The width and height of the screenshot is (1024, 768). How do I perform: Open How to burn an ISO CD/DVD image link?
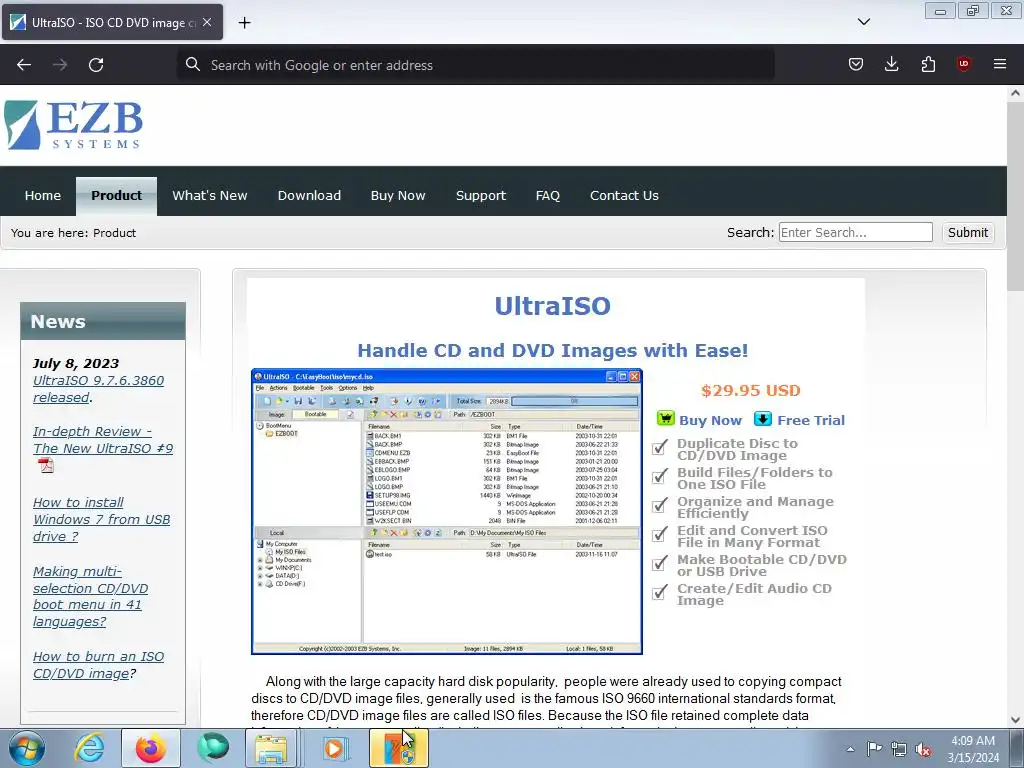tap(98, 665)
